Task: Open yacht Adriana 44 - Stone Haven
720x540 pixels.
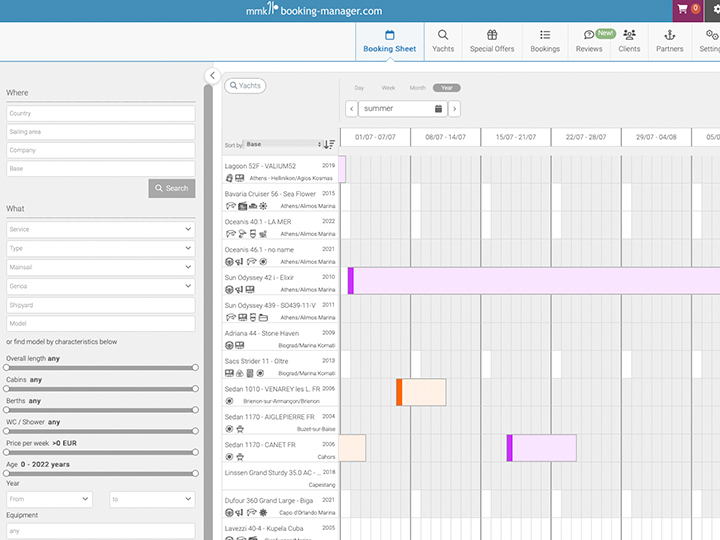Action: (262, 333)
